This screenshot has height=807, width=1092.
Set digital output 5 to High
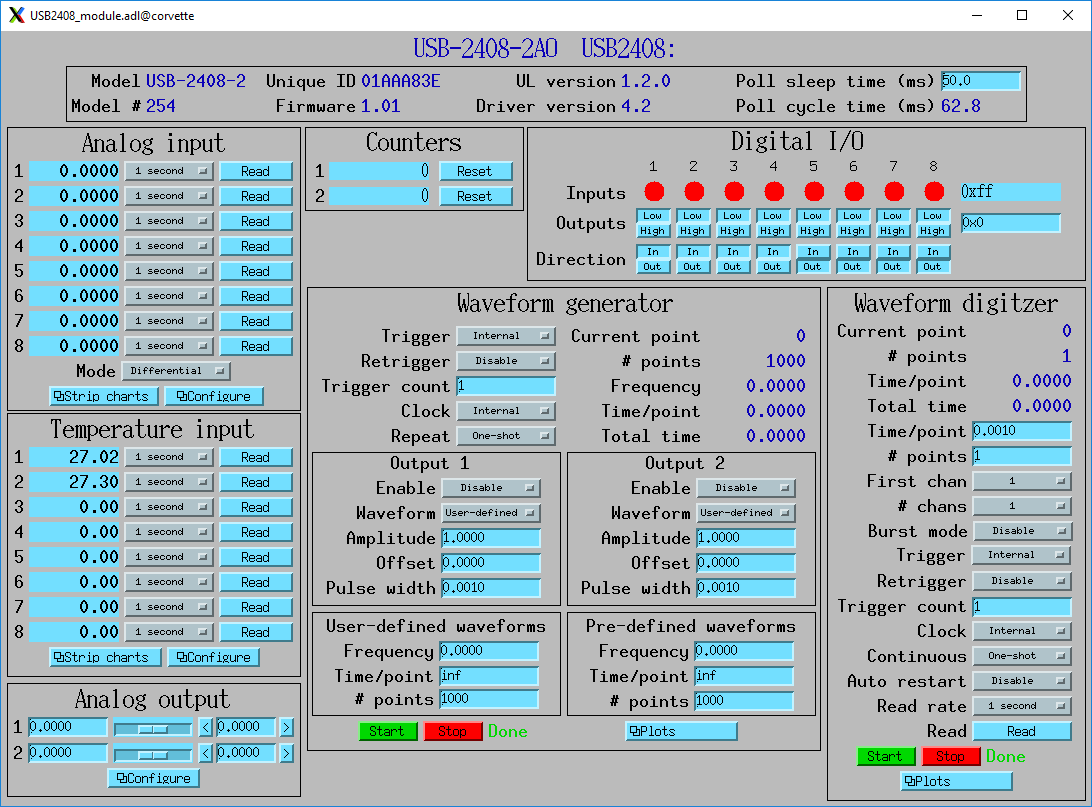[813, 230]
